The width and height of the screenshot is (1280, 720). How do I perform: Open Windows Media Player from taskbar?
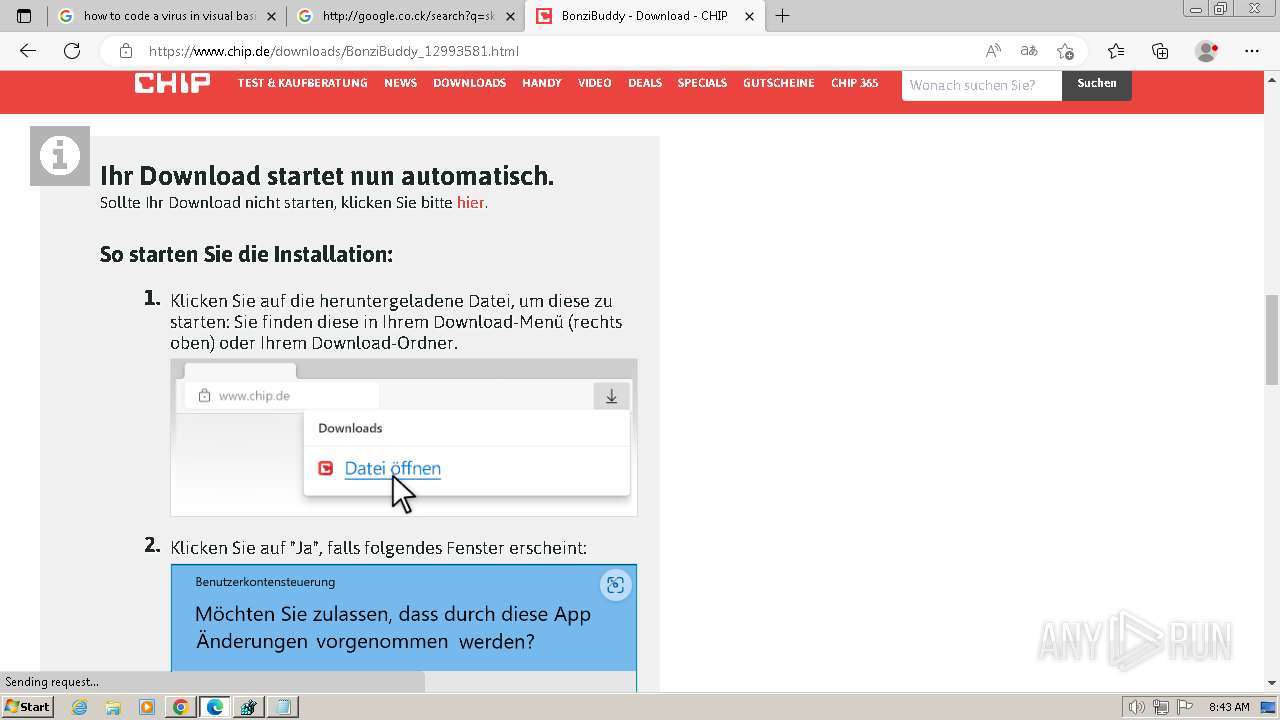point(147,707)
